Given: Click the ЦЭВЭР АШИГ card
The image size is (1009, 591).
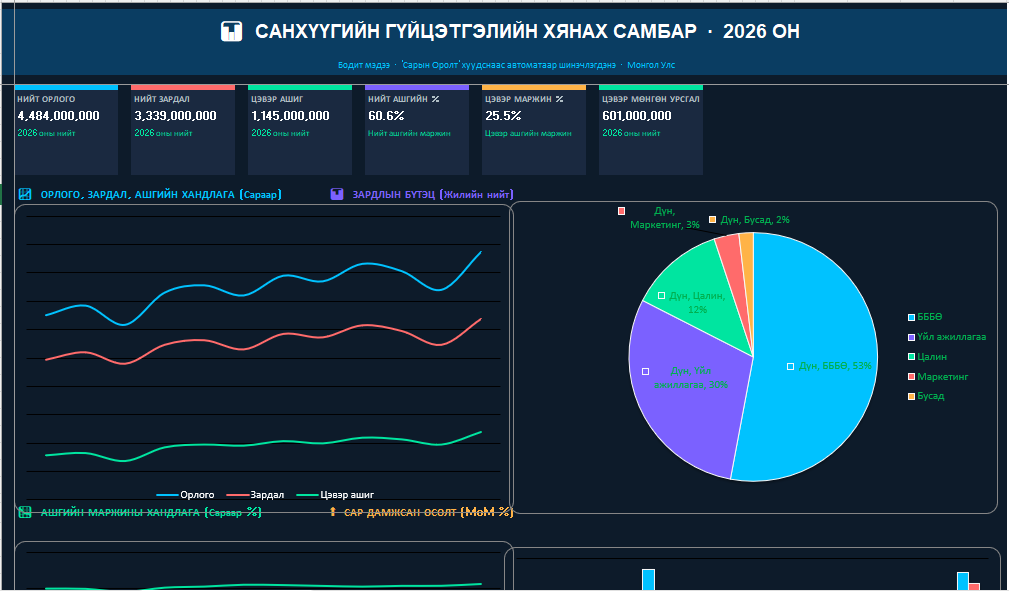Looking at the screenshot, I should pos(300,130).
